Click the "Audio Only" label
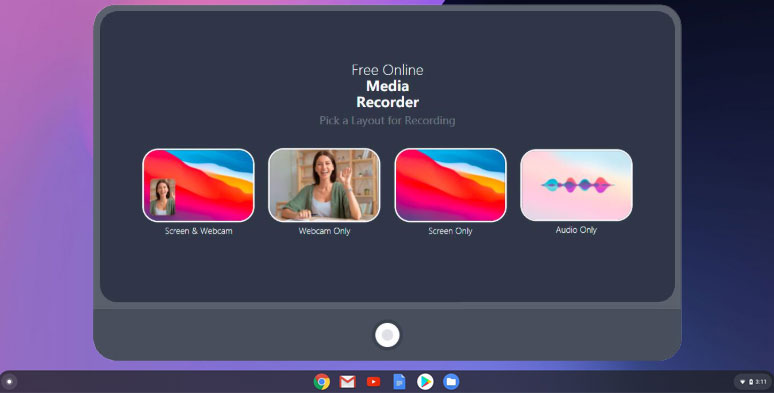Image resolution: width=774 pixels, height=393 pixels. [576, 230]
